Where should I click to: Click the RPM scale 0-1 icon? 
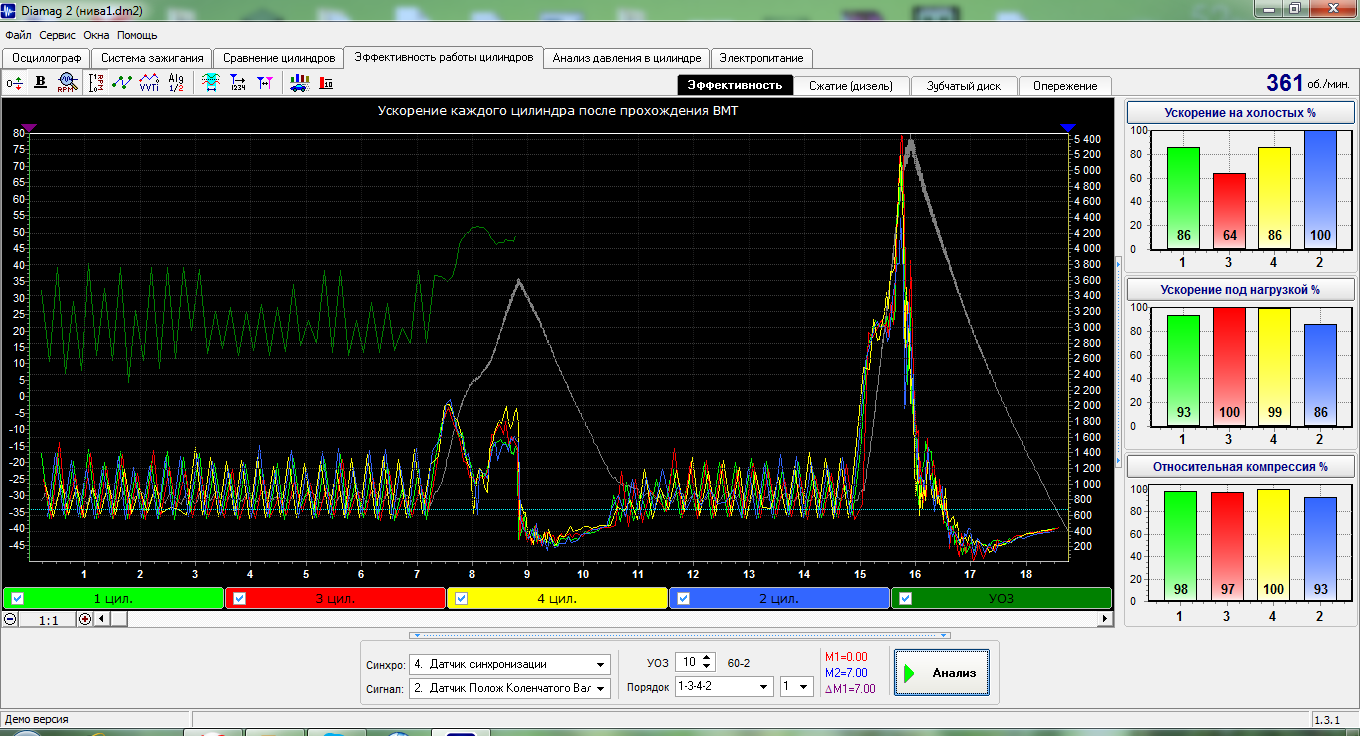point(96,83)
